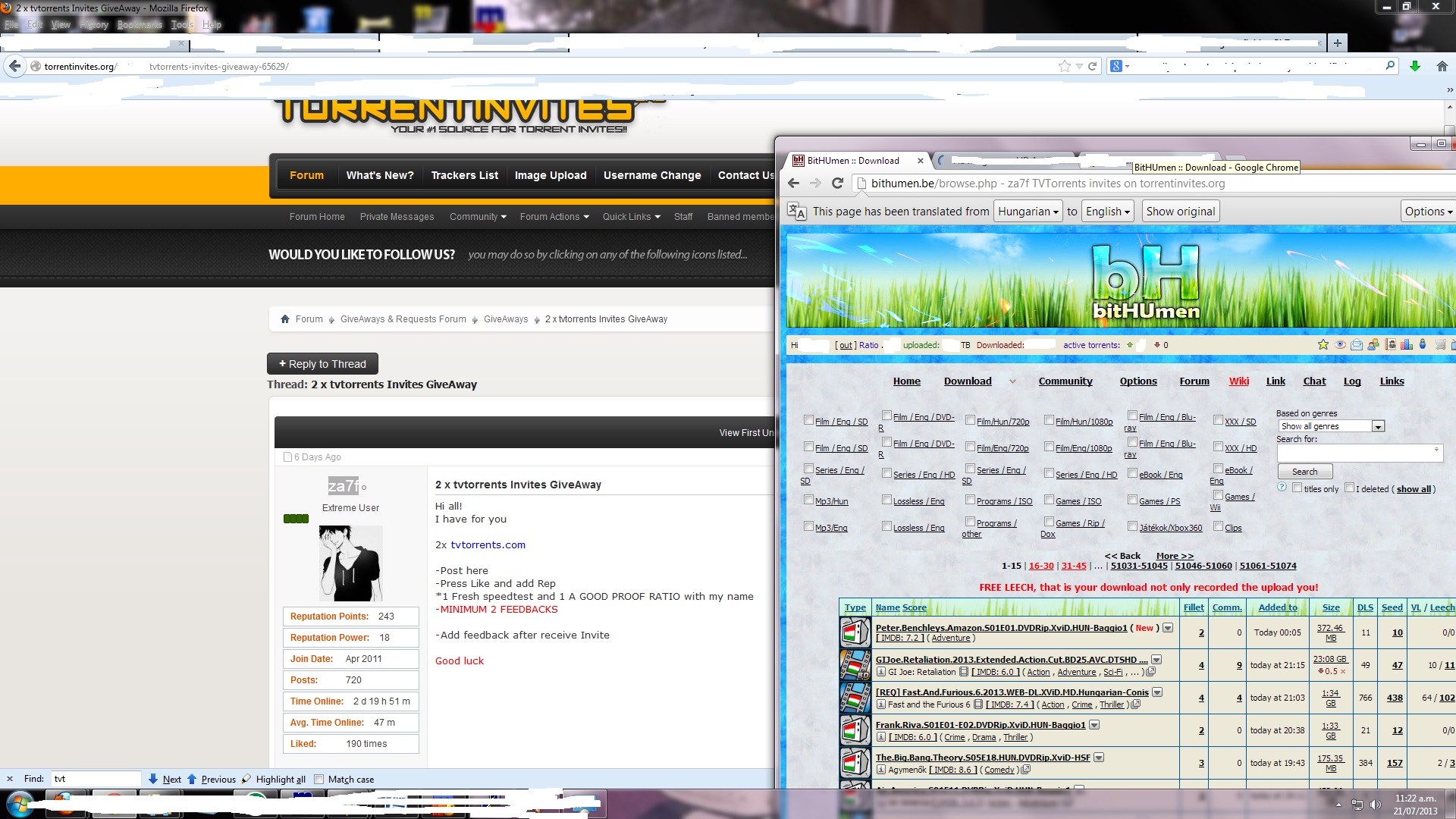Screen dimensions: 1456x819
Task: Click the TV category icon of Big.Bang.Theory row
Action: [x=855, y=762]
